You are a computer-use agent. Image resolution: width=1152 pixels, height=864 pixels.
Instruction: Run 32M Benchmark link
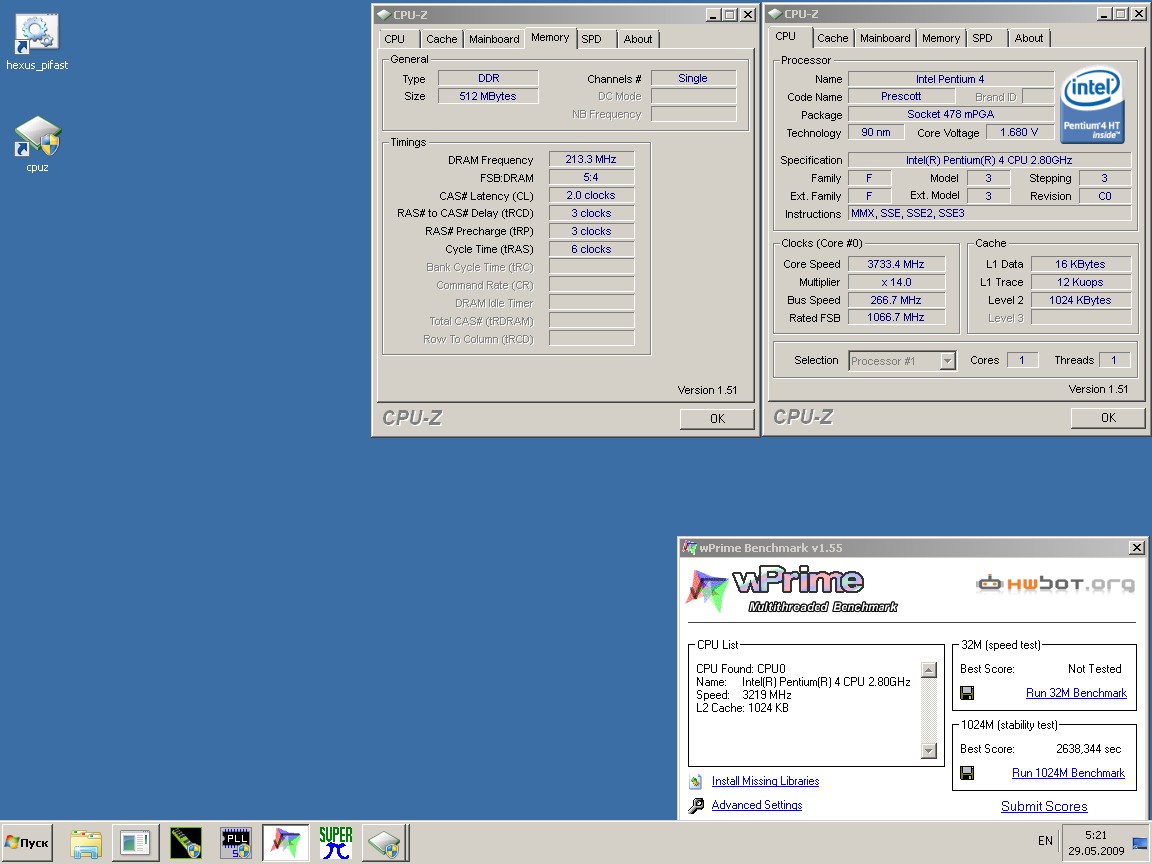tap(1076, 693)
